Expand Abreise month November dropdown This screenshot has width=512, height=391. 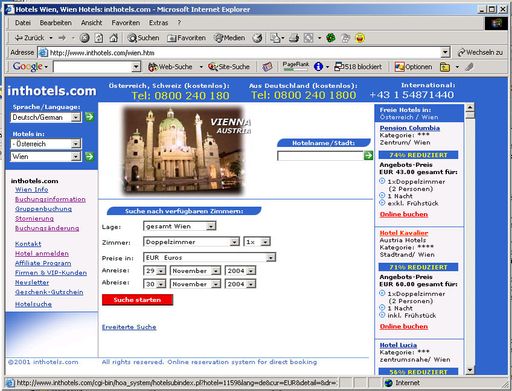click(216, 284)
